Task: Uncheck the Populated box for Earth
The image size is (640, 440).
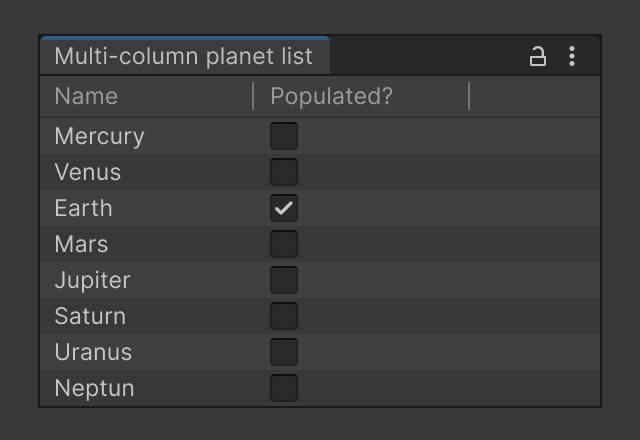Action: (284, 208)
